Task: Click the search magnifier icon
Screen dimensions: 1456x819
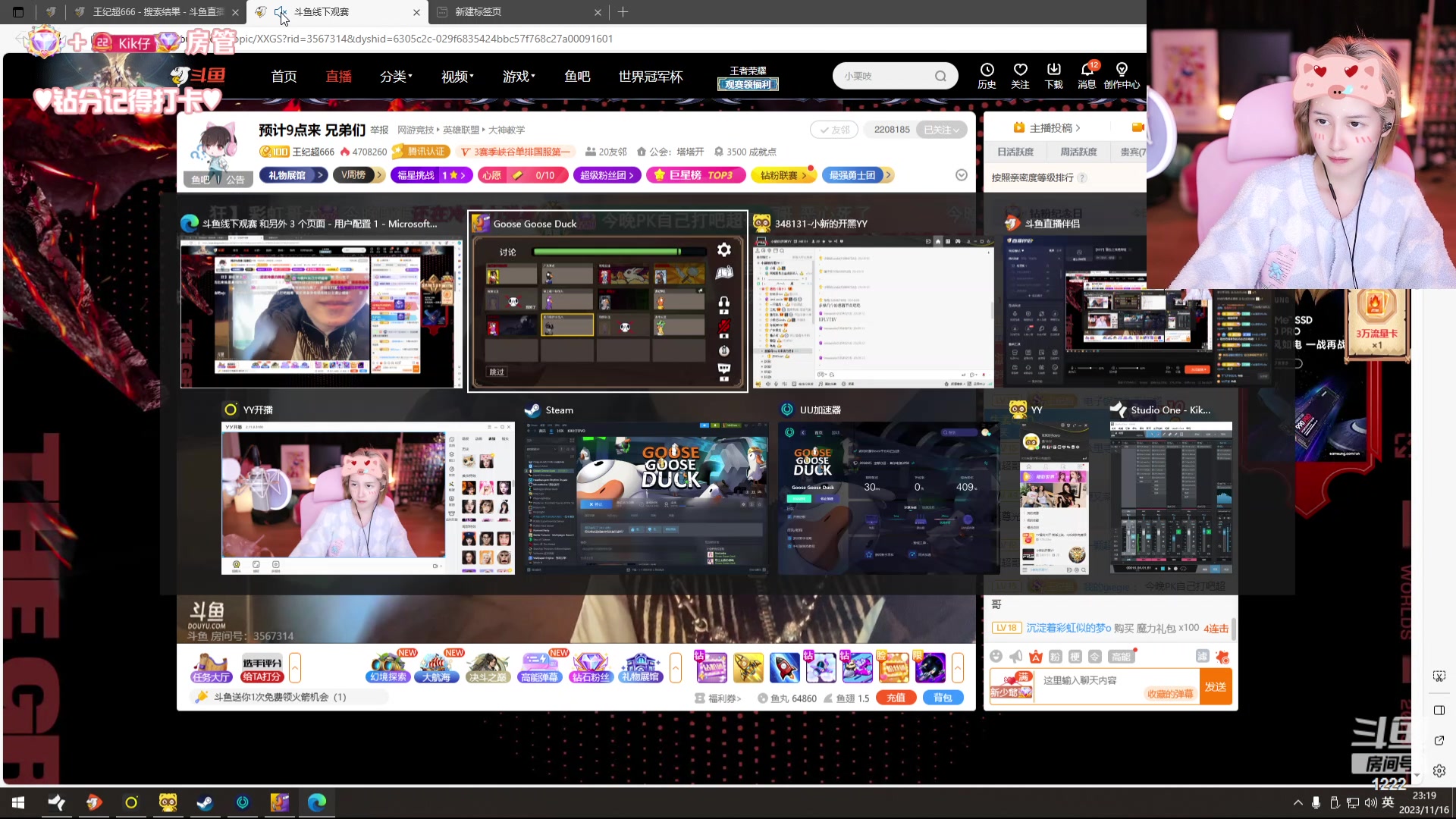Action: pyautogui.click(x=940, y=76)
